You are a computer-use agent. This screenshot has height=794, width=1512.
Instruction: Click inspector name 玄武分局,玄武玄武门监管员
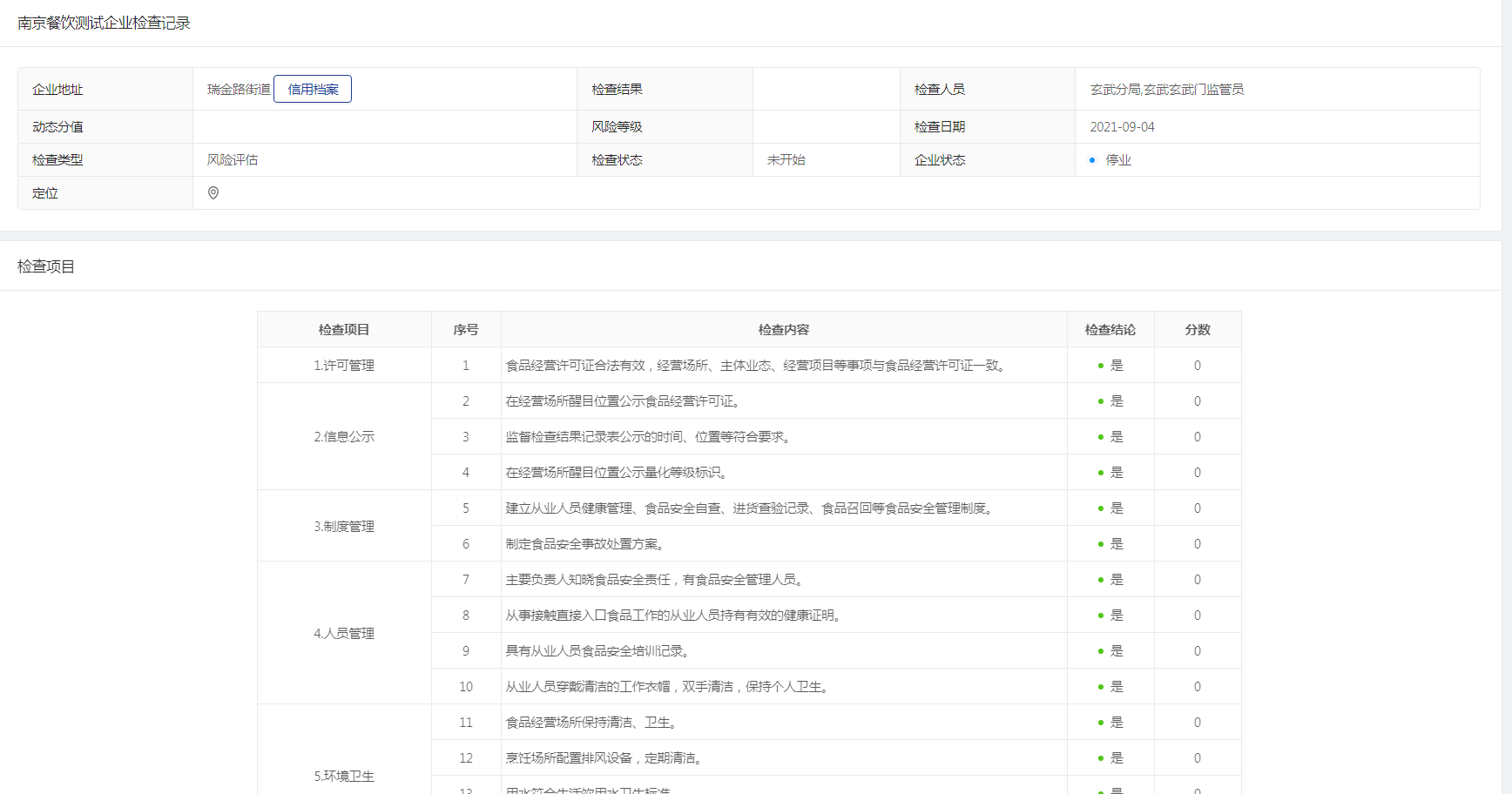(1167, 90)
